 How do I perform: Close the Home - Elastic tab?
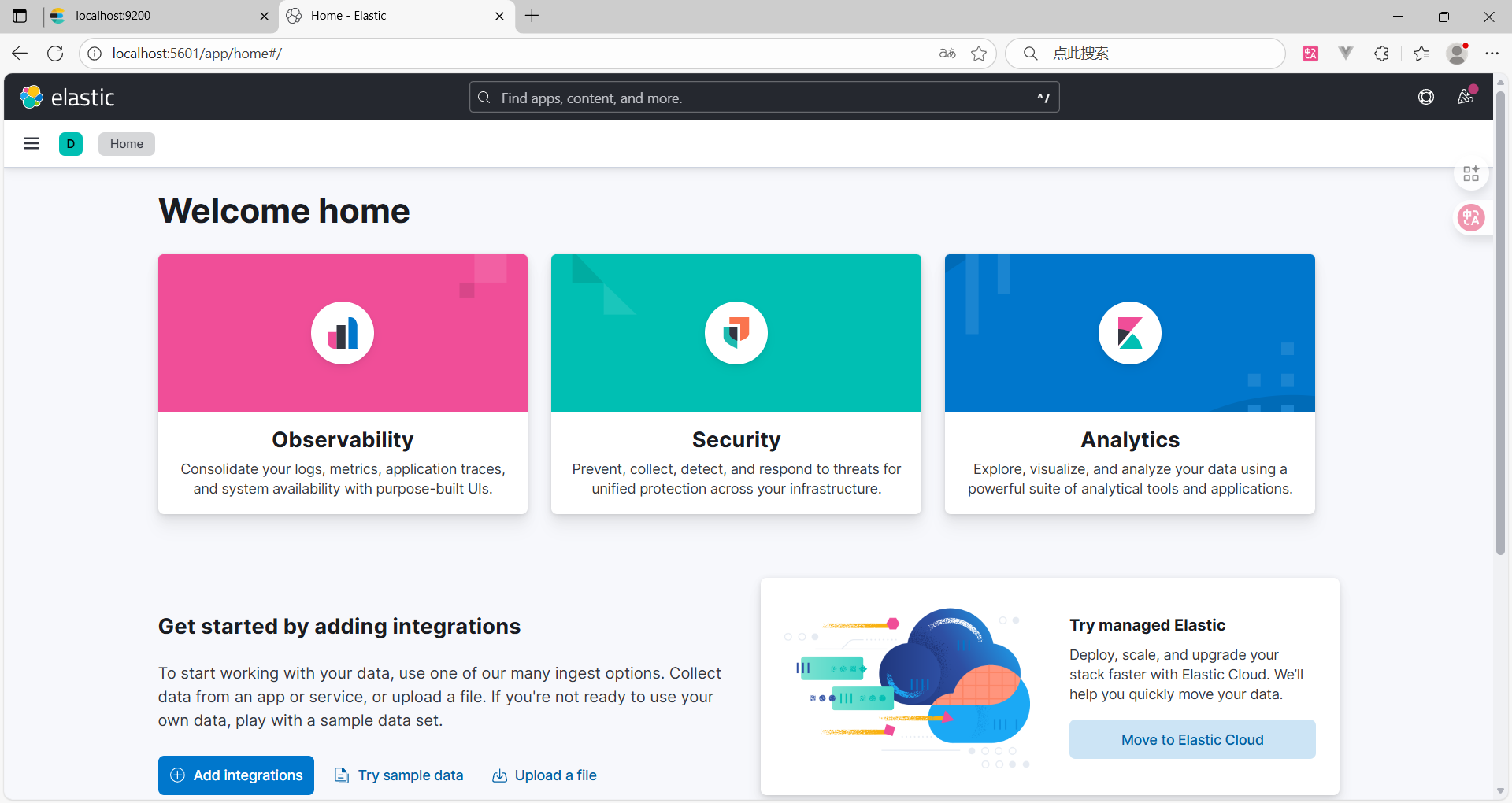click(499, 16)
